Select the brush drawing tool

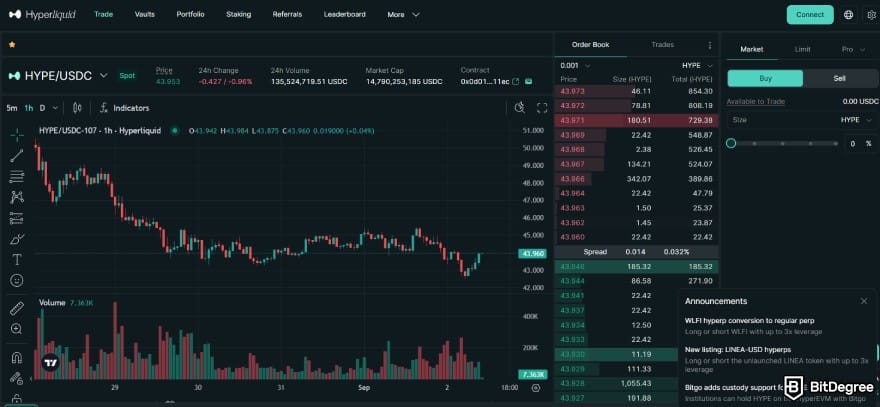tap(17, 239)
